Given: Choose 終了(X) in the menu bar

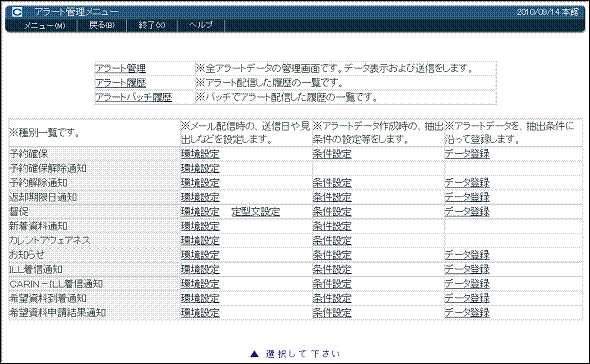Looking at the screenshot, I should [152, 25].
